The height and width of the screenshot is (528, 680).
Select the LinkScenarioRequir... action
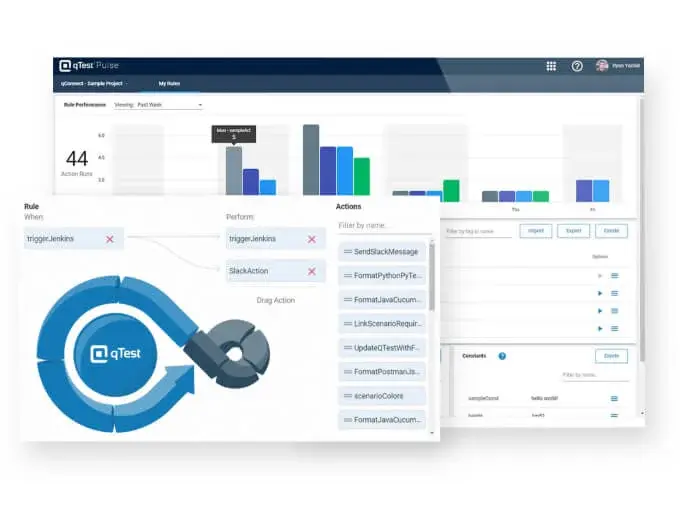pos(382,324)
